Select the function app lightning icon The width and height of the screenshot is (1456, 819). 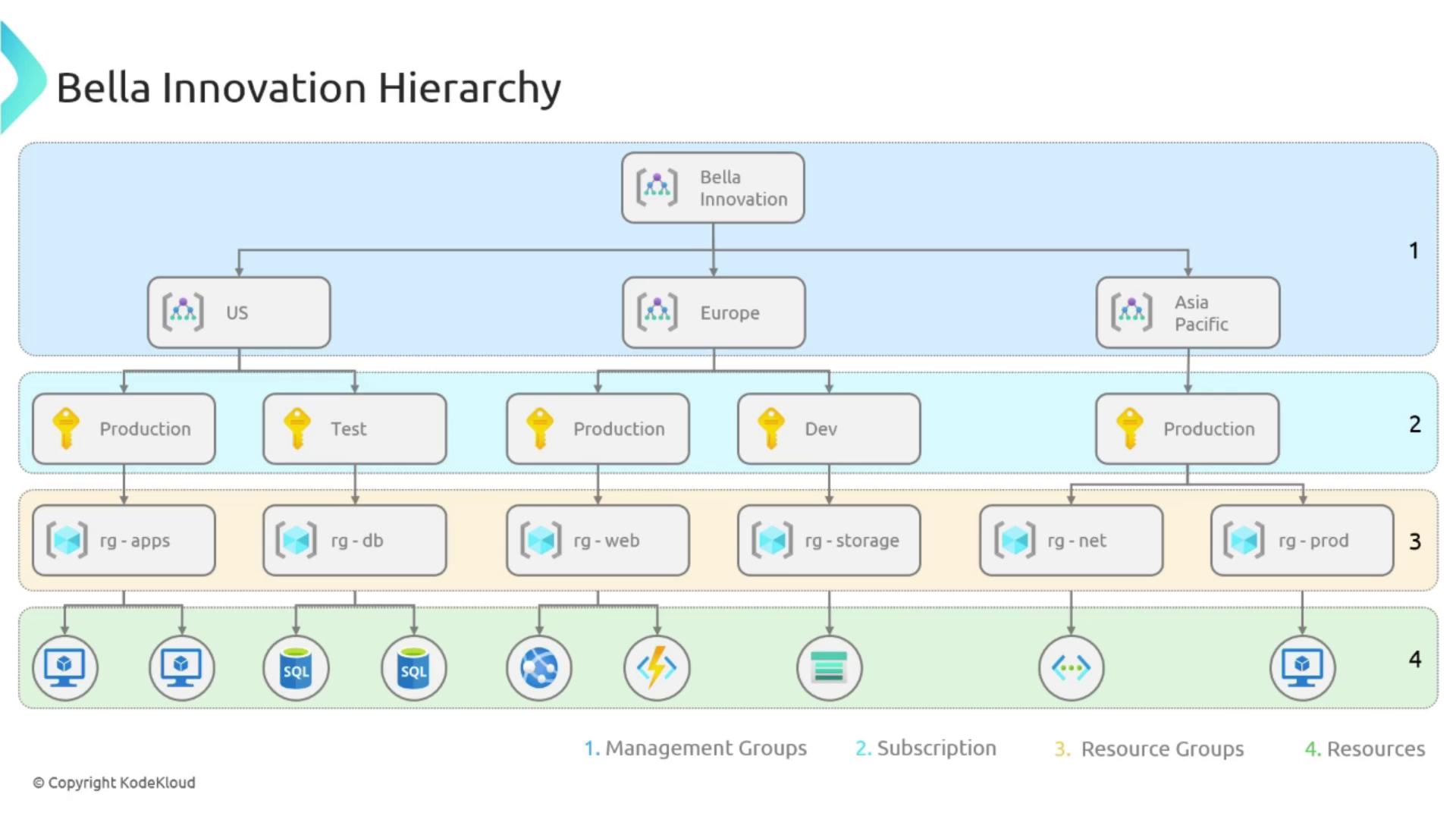[657, 668]
